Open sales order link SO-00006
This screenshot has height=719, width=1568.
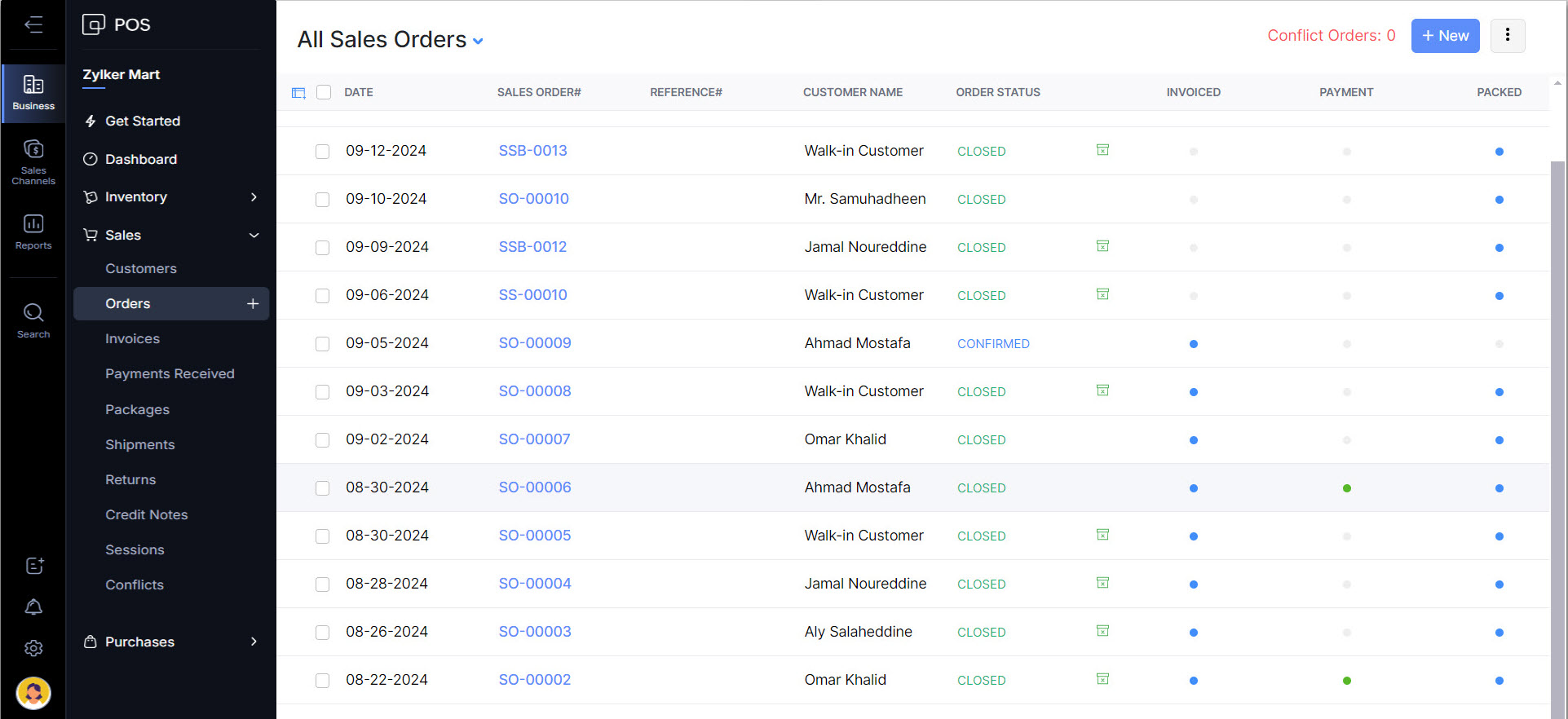(x=535, y=487)
